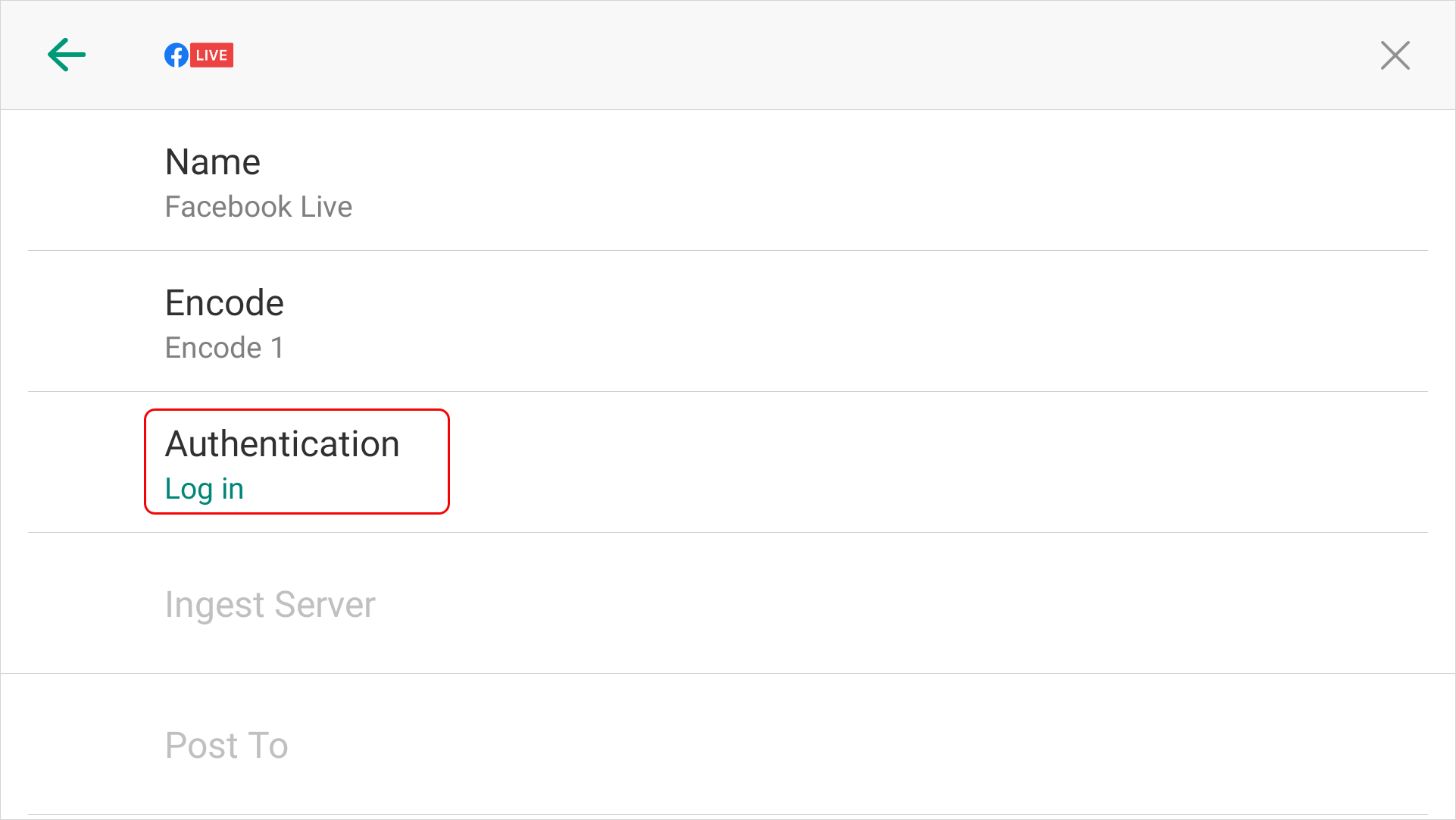Edit the "Facebook Live" name value
Screen dimensions: 1456x820
(258, 207)
